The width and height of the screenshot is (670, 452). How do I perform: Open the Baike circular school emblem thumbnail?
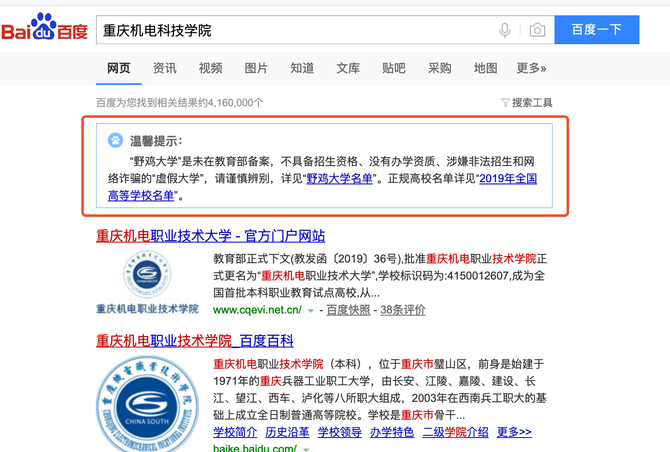point(147,404)
